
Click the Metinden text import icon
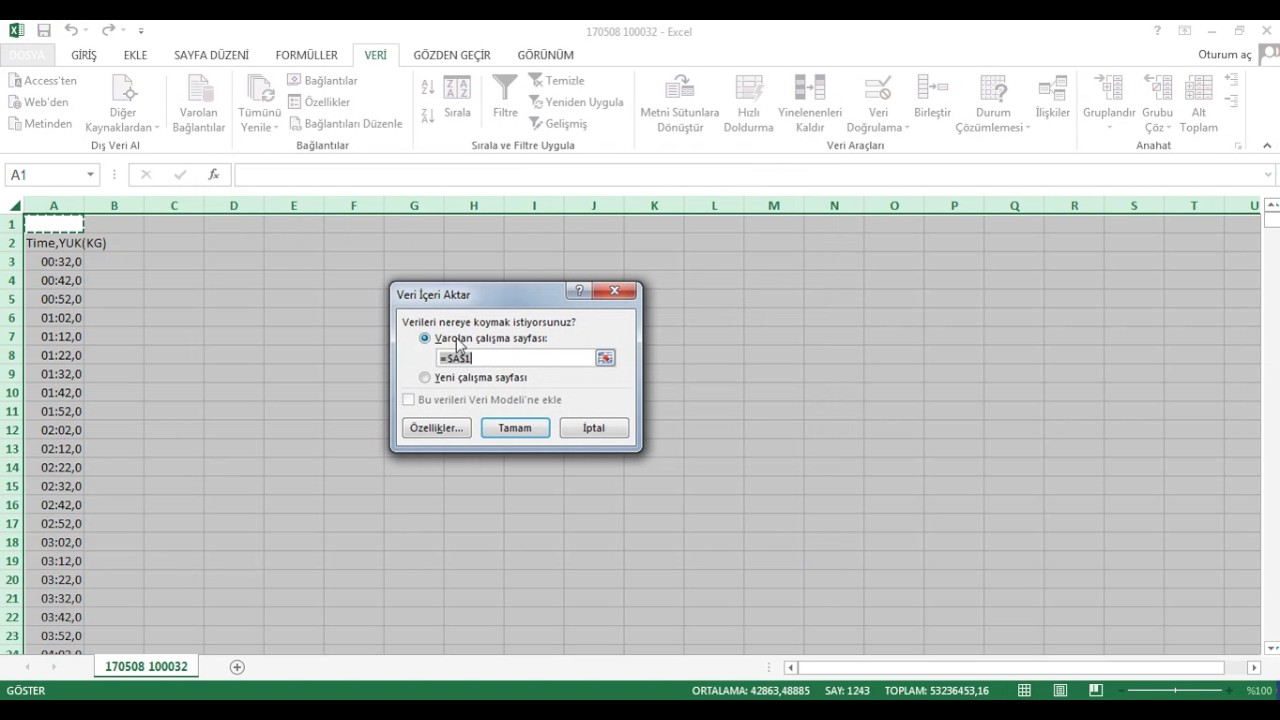click(x=16, y=123)
